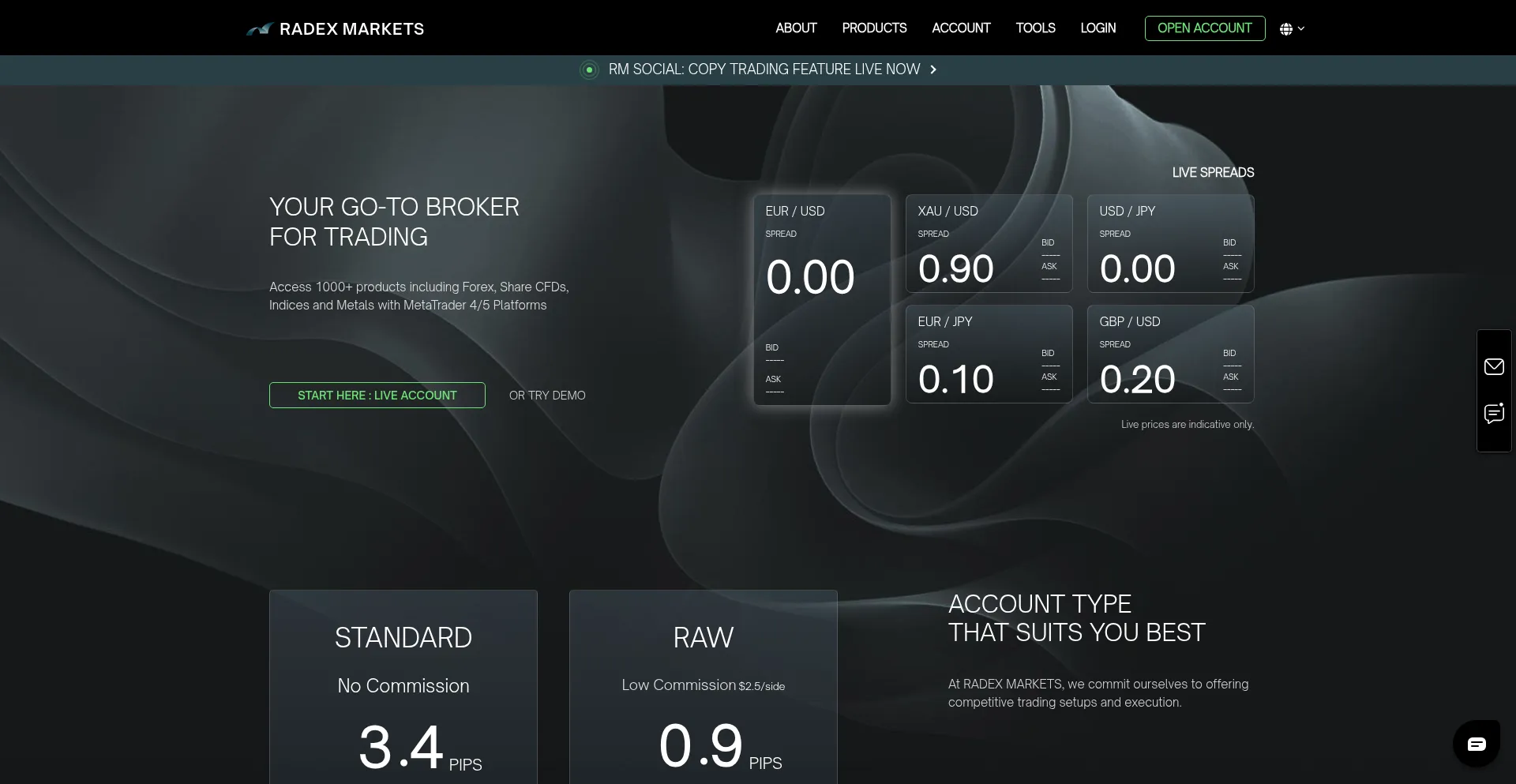
Task: Select the USD / JPY spread card
Action: [1170, 244]
